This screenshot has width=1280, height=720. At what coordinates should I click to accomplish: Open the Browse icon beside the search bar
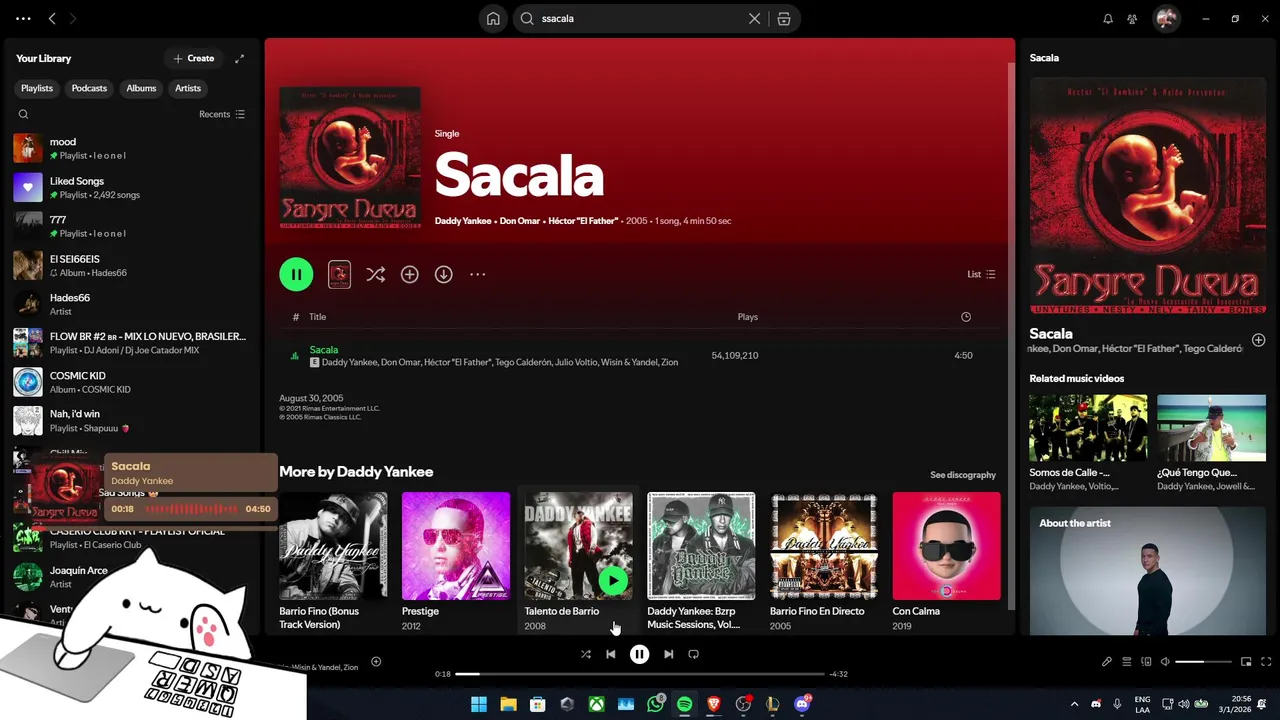[784, 18]
